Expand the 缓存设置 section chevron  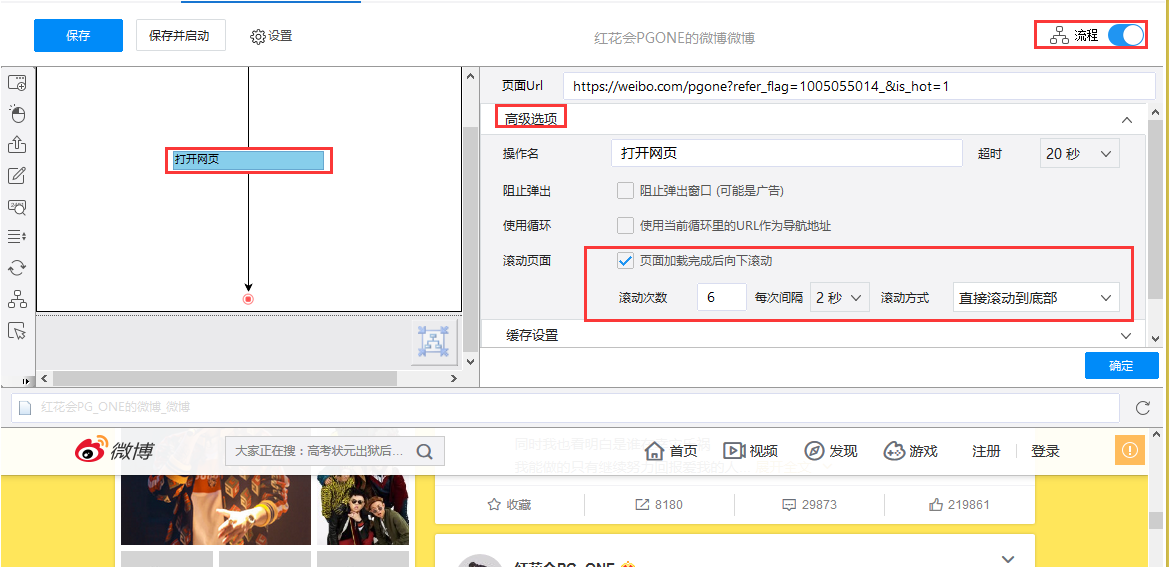(x=1127, y=336)
